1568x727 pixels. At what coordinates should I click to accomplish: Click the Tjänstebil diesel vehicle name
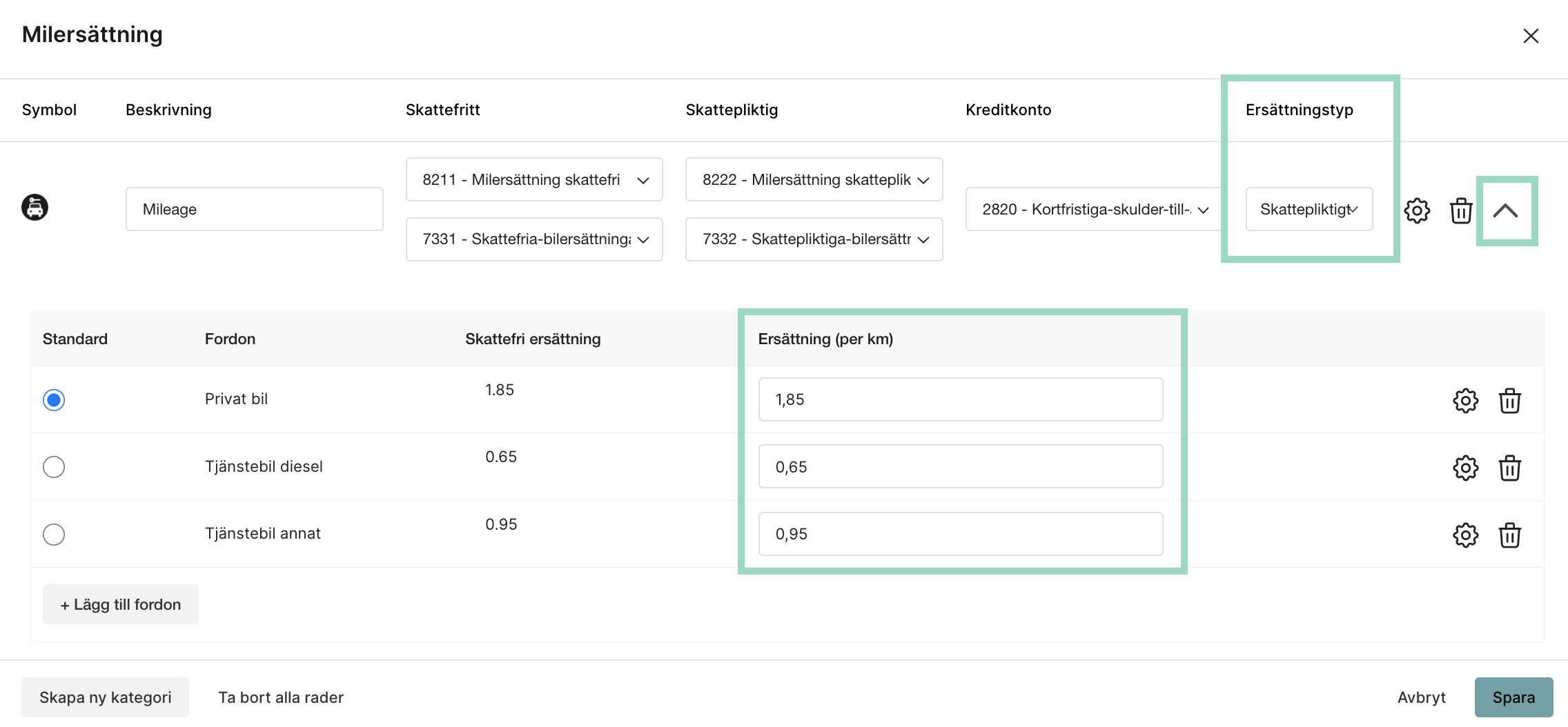point(264,466)
